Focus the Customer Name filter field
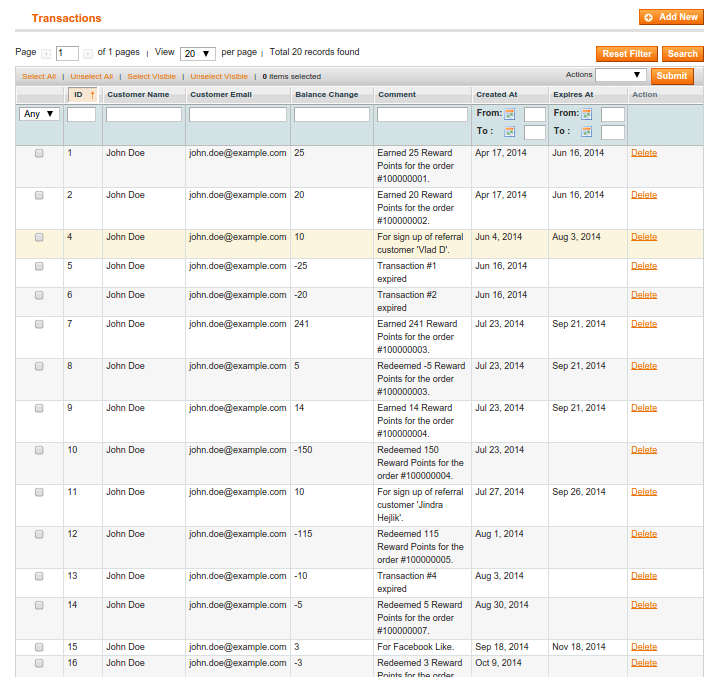Viewport: 725px width, 680px height. coord(144,114)
